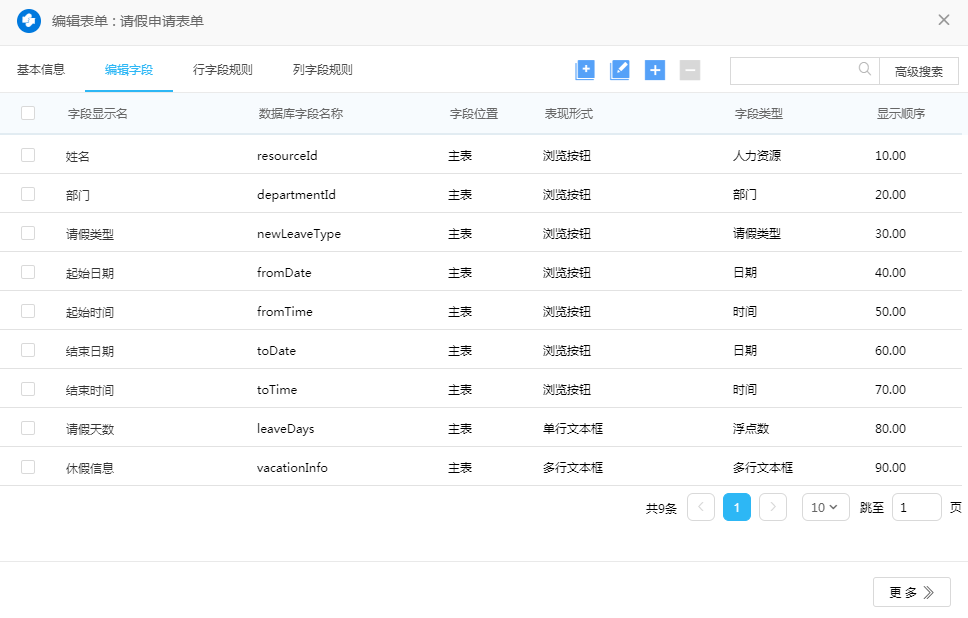Expand the 更多 options button
968x618 pixels.
(x=911, y=592)
